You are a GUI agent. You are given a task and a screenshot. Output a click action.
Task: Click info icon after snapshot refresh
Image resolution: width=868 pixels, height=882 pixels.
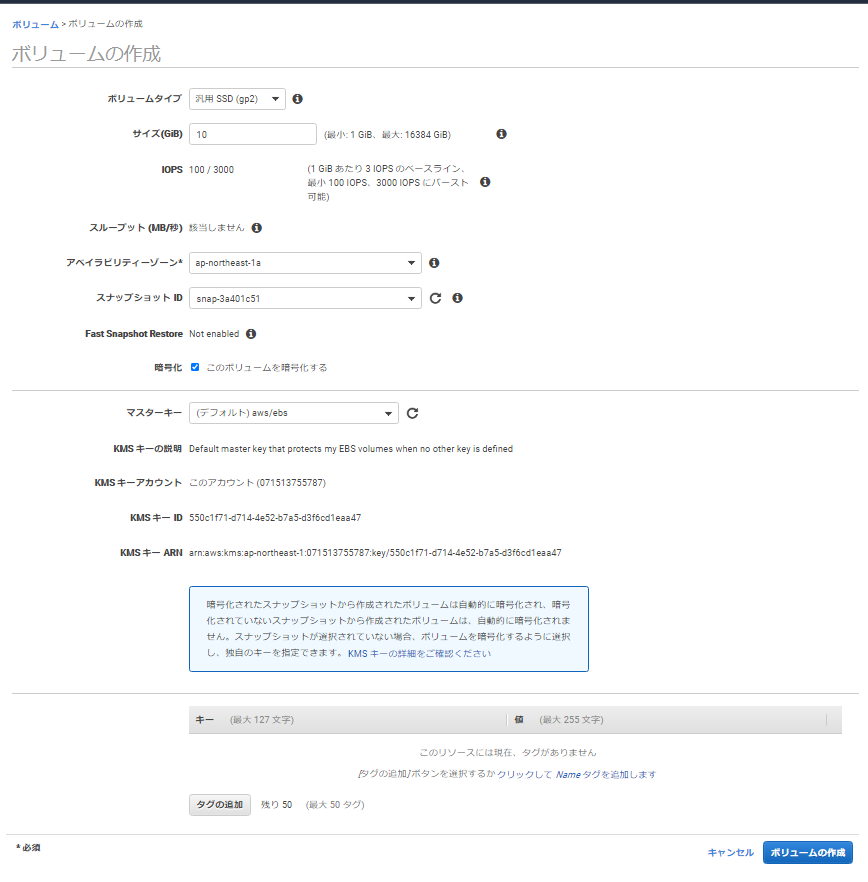(457, 298)
